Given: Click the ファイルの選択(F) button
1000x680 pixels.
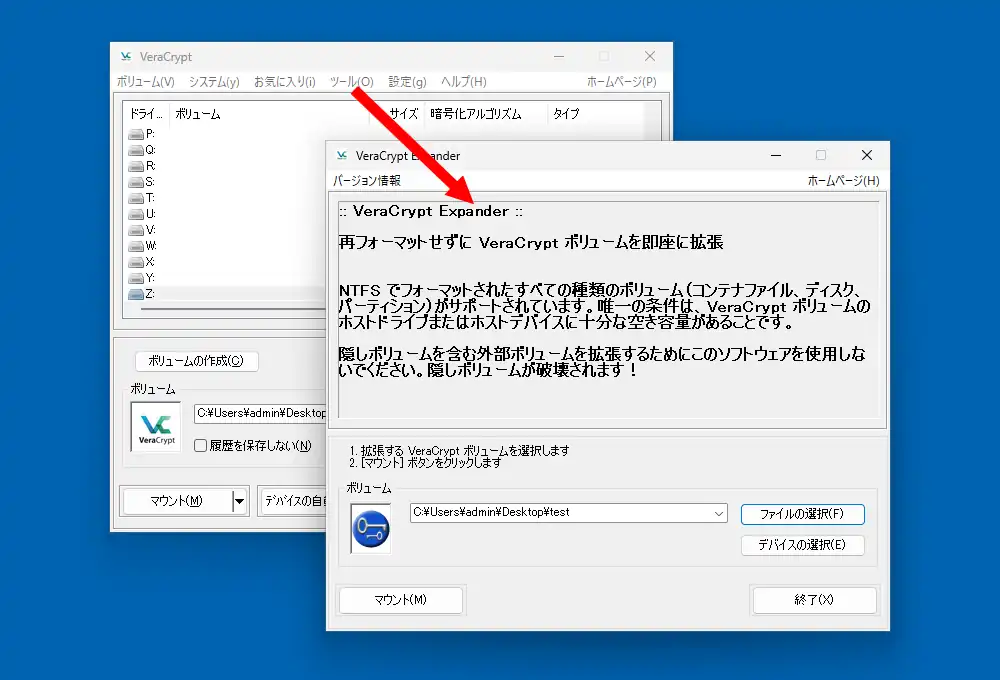Looking at the screenshot, I should coord(802,513).
